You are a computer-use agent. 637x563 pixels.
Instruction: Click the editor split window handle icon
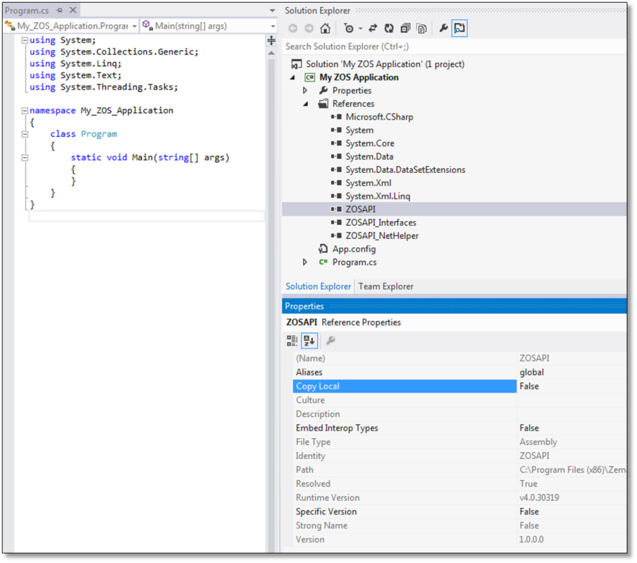(x=272, y=40)
